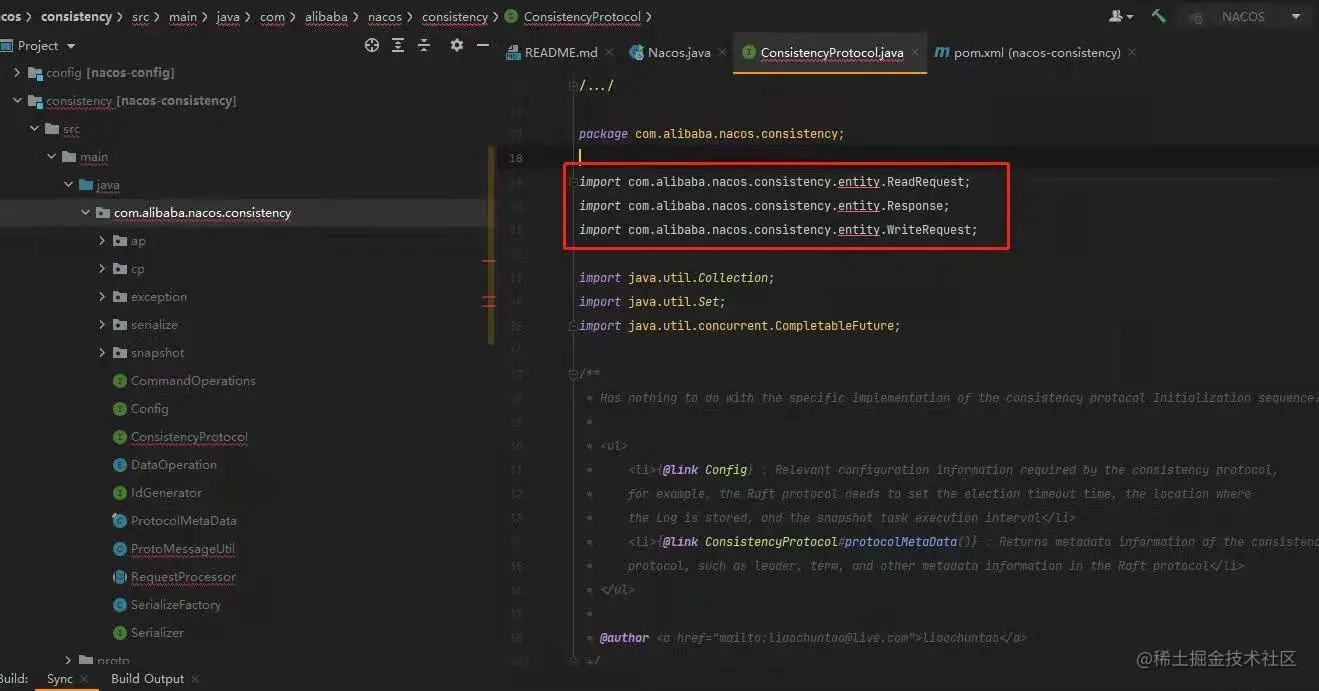The image size is (1319, 691).
Task: Open the user account icon dropdown
Action: coord(1121,16)
